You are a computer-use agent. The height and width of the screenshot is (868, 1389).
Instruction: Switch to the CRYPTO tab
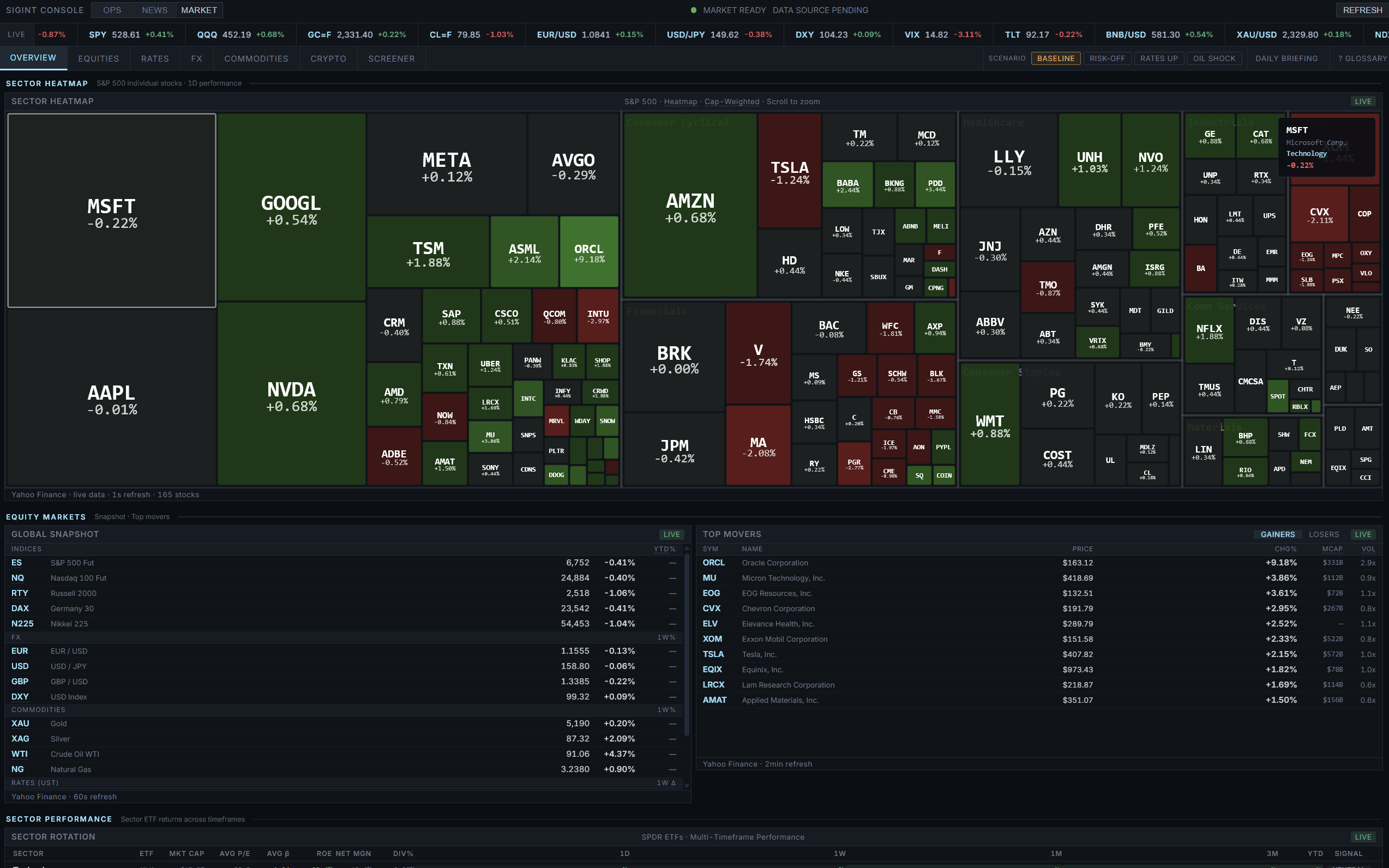[328, 58]
